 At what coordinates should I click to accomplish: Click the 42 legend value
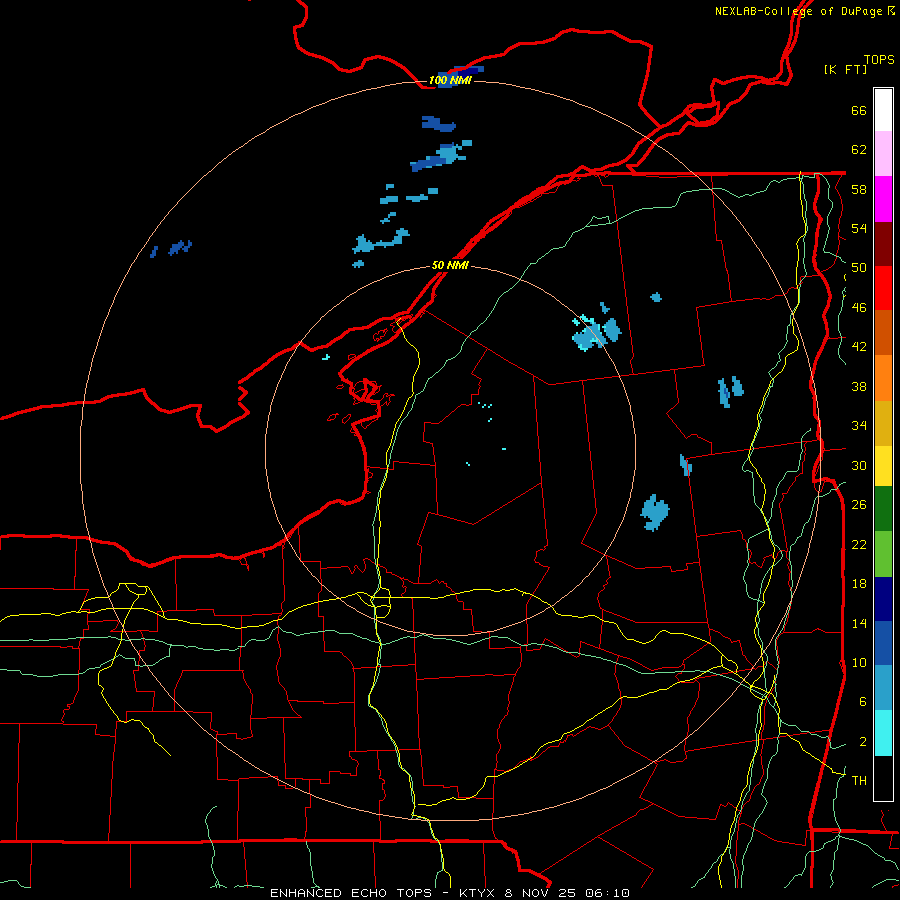click(x=859, y=347)
